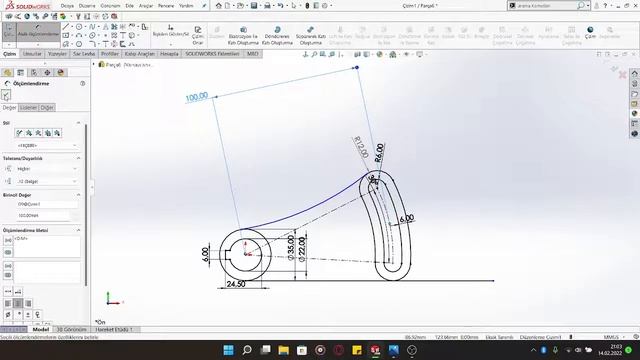
Task: Switch to the Sac Levha ribbon tab
Action: pyautogui.click(x=84, y=54)
